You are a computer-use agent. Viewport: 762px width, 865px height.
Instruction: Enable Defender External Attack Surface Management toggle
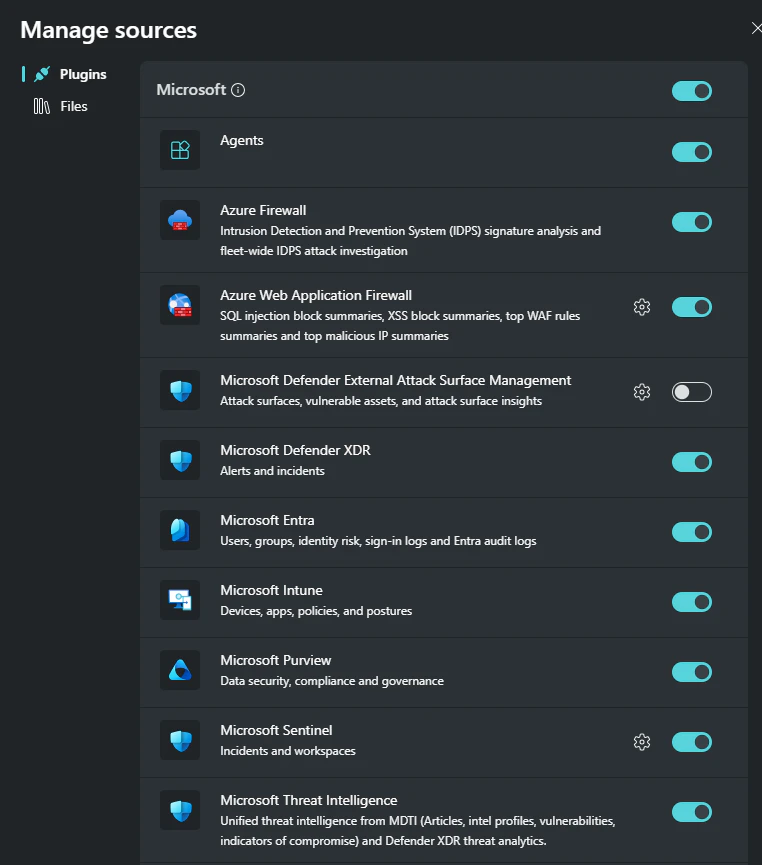691,392
